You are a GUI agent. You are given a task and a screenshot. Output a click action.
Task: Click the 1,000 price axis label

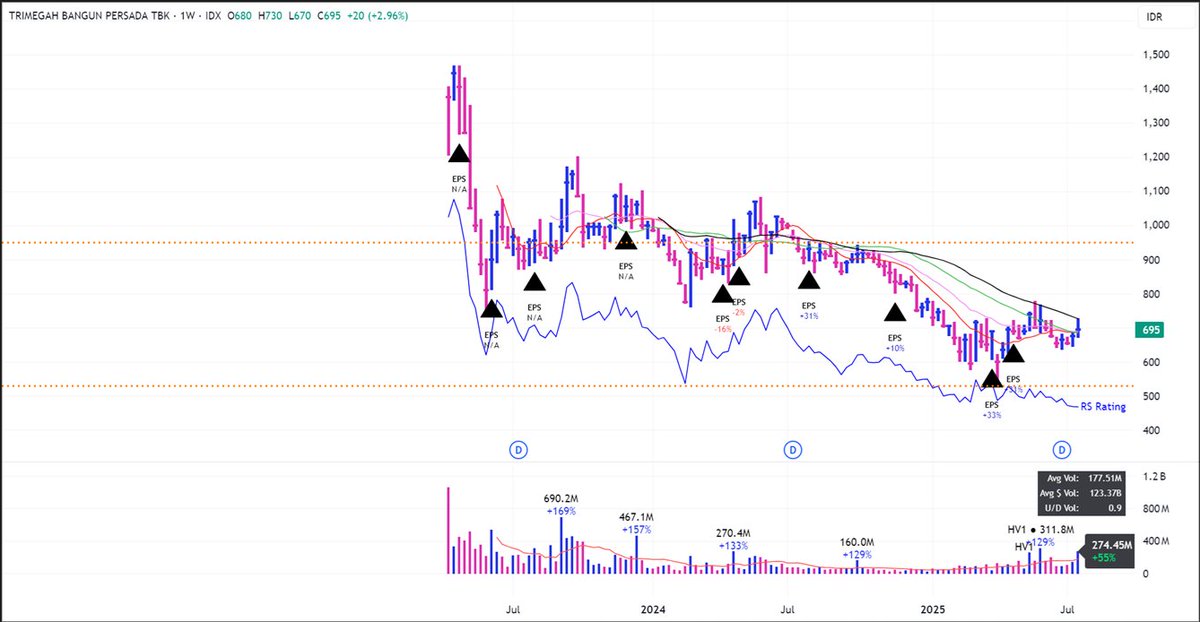pos(1154,225)
